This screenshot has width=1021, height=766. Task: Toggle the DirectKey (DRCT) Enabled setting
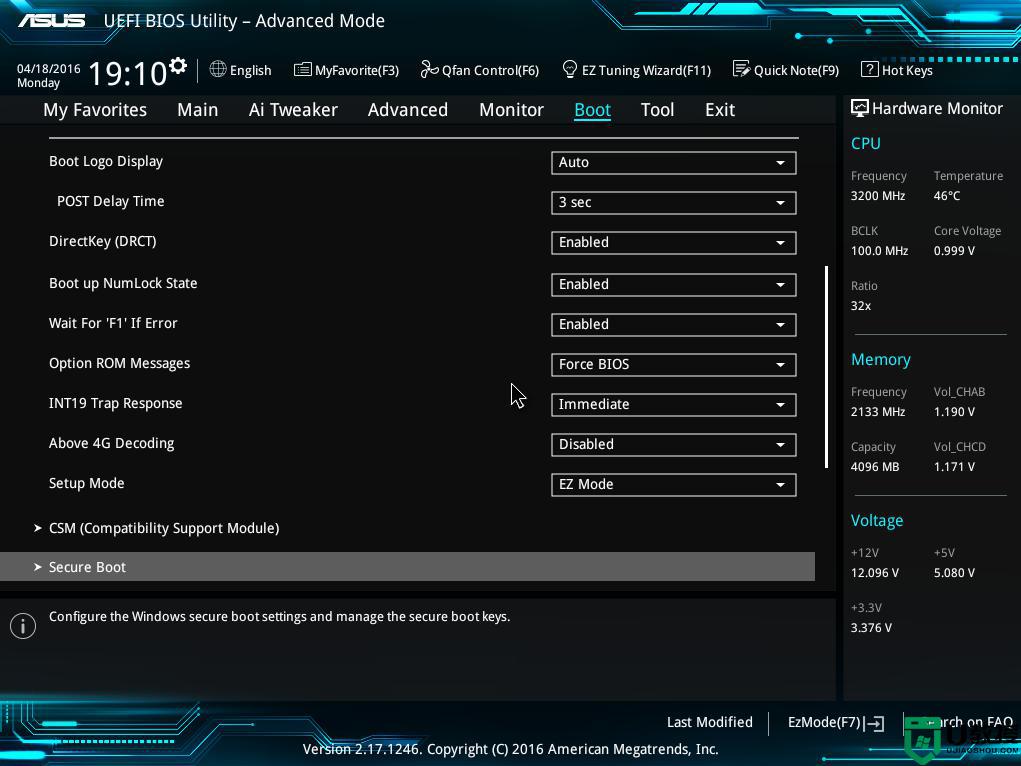pos(673,243)
